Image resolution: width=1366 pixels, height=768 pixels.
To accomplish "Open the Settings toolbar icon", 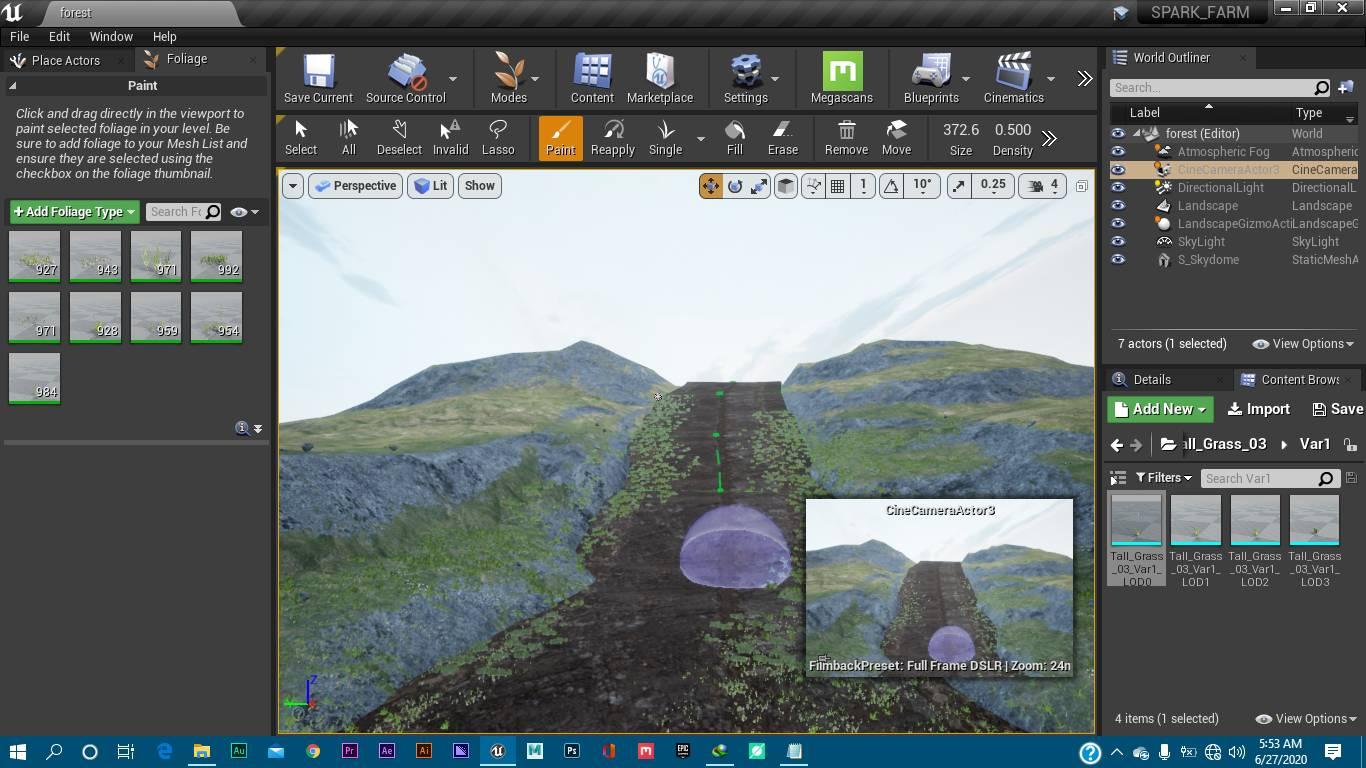I will pyautogui.click(x=746, y=78).
